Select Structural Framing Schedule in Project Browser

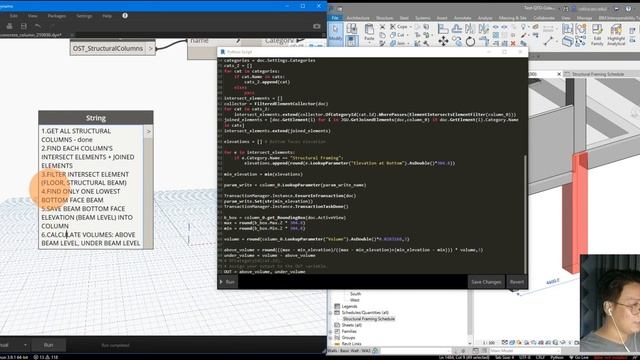point(369,319)
